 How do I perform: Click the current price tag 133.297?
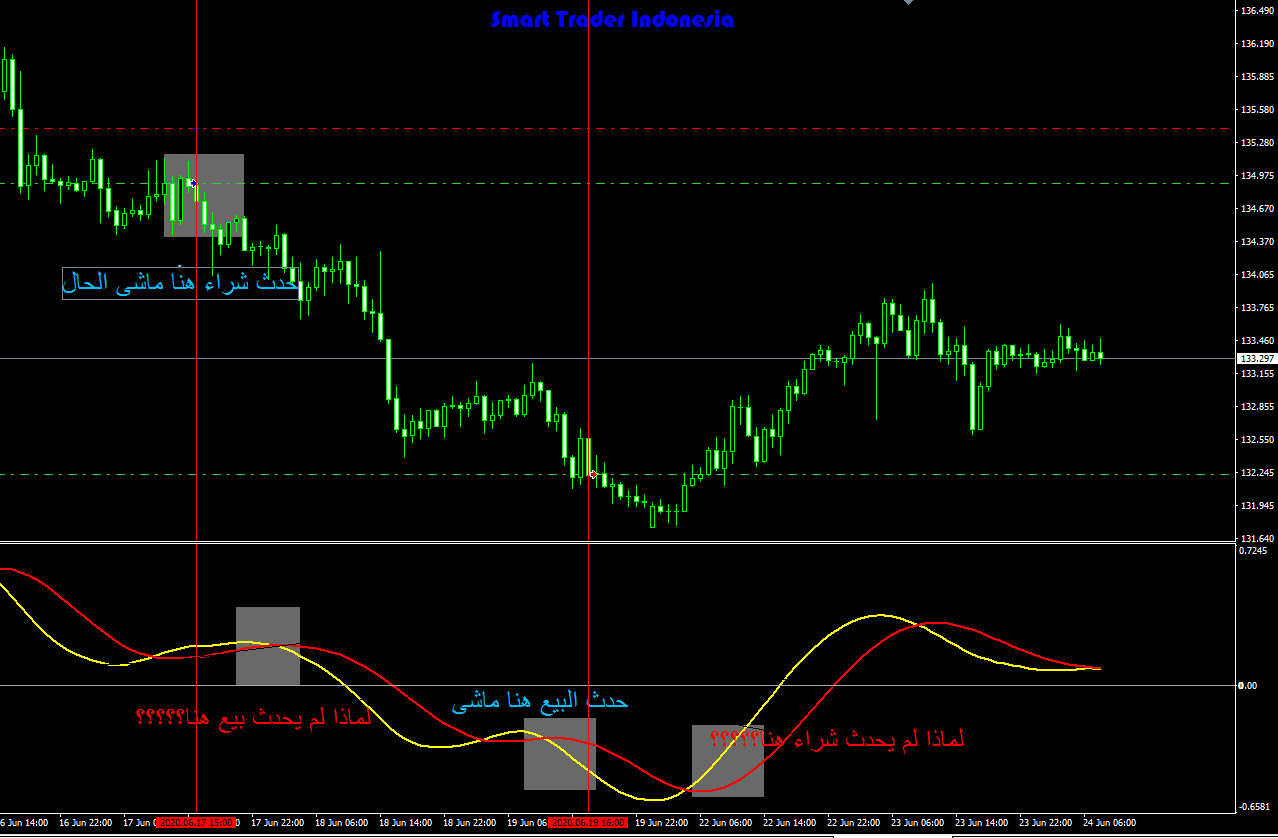[x=1255, y=358]
